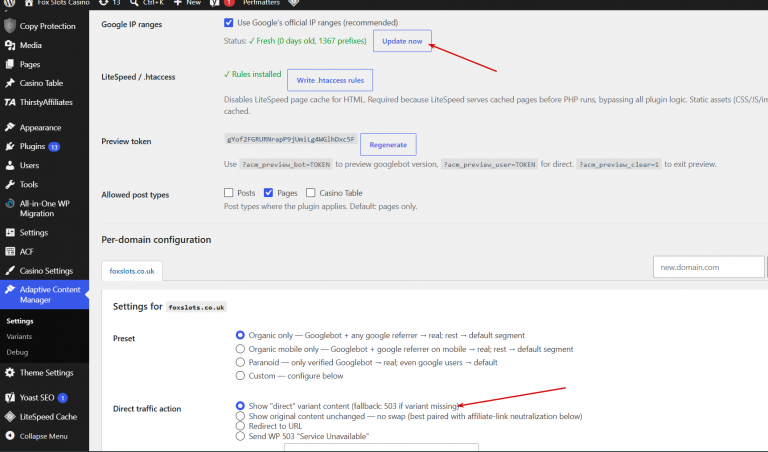Click the ?acm_preview_clear=1 code snippet

pos(619,165)
